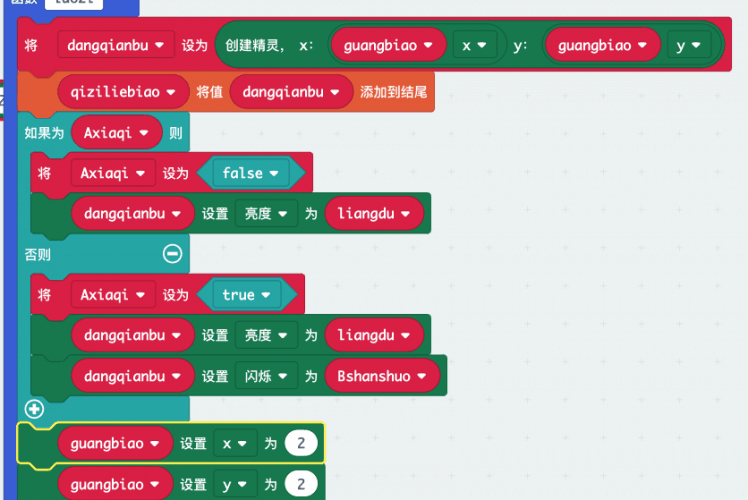The image size is (748, 500).
Task: Select the 创建精灵 block label
Action: (255, 45)
